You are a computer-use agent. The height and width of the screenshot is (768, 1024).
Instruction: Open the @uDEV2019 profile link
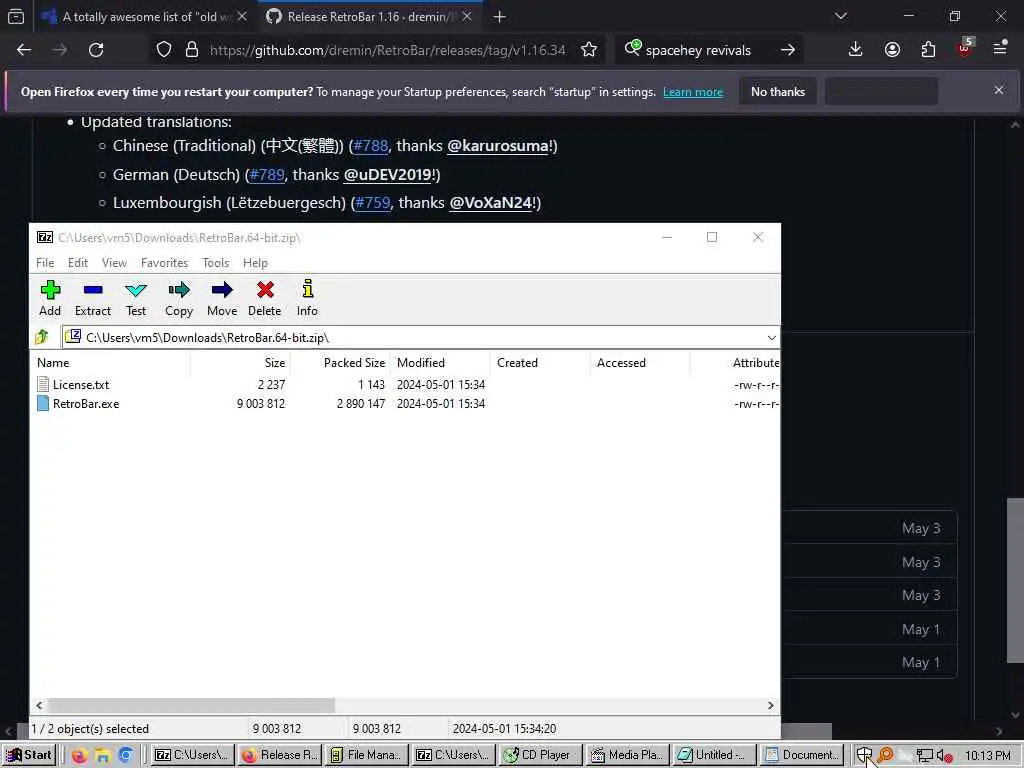pyautogui.click(x=388, y=174)
